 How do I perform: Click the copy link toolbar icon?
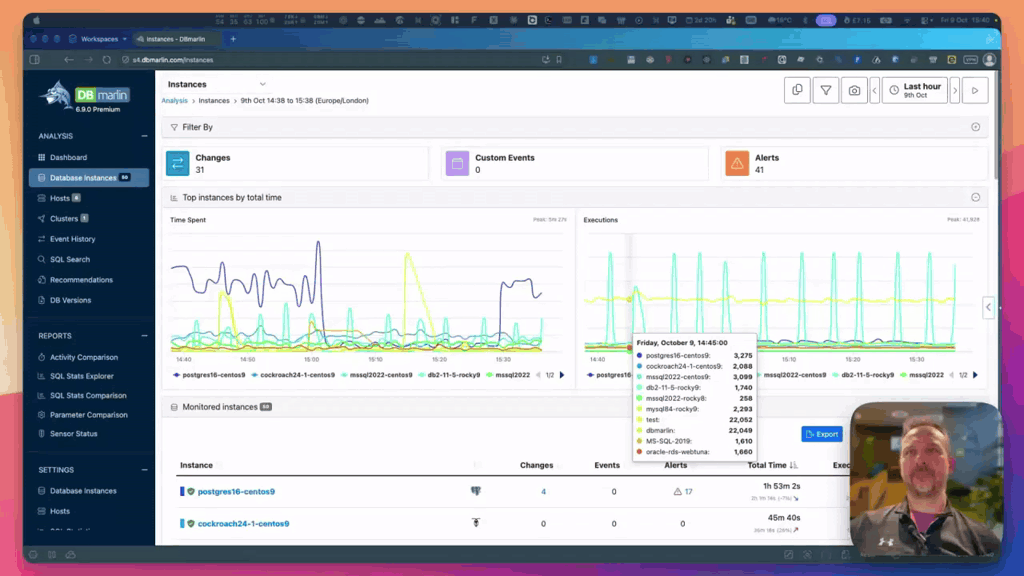tap(797, 90)
